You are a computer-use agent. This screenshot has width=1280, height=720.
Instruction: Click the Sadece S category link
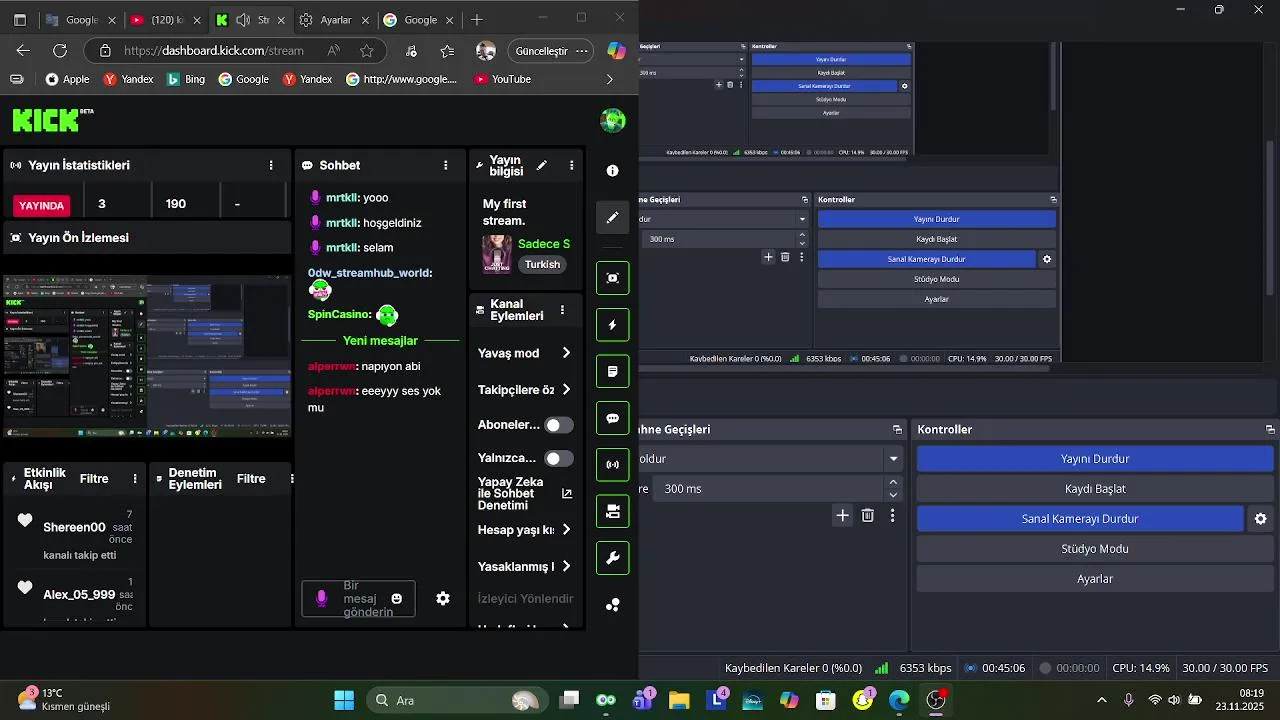tap(544, 244)
